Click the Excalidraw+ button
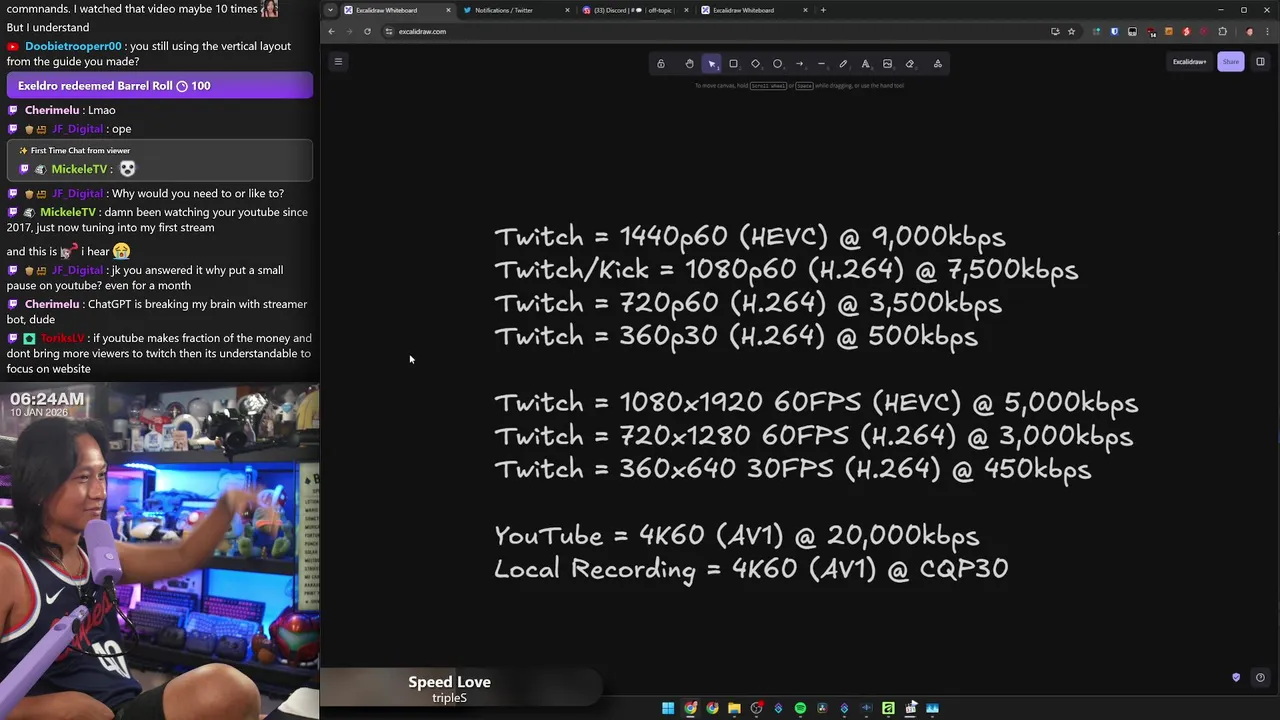The height and width of the screenshot is (720, 1280). coord(1189,62)
